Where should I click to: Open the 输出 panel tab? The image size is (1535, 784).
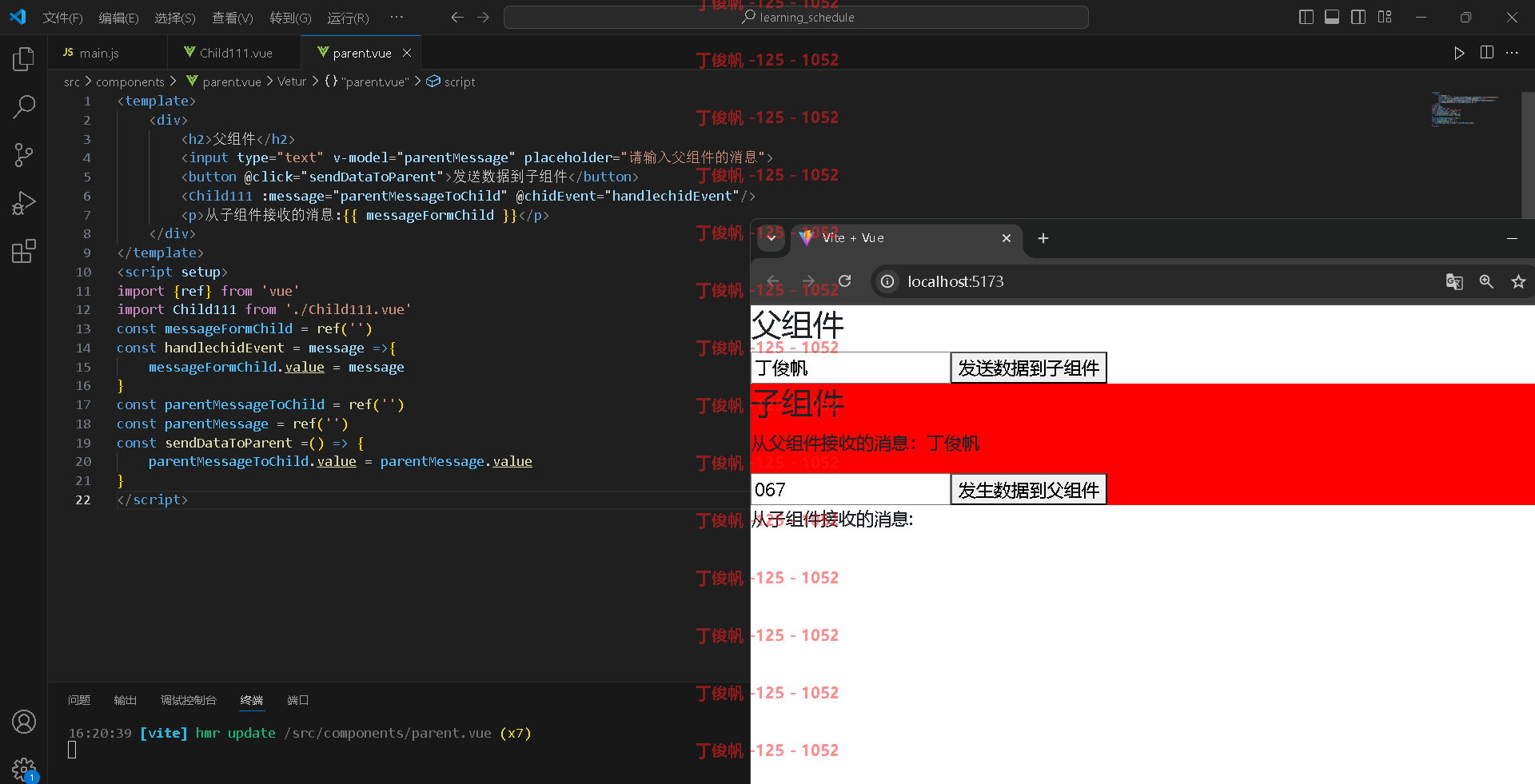point(125,700)
